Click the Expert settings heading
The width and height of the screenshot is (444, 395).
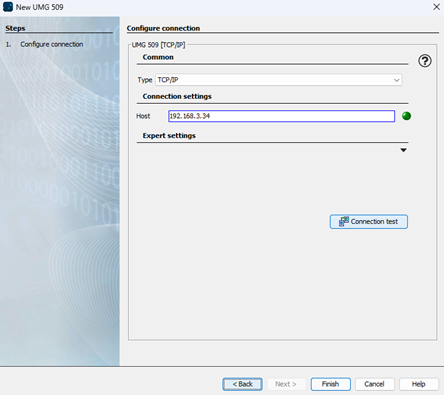pyautogui.click(x=169, y=136)
